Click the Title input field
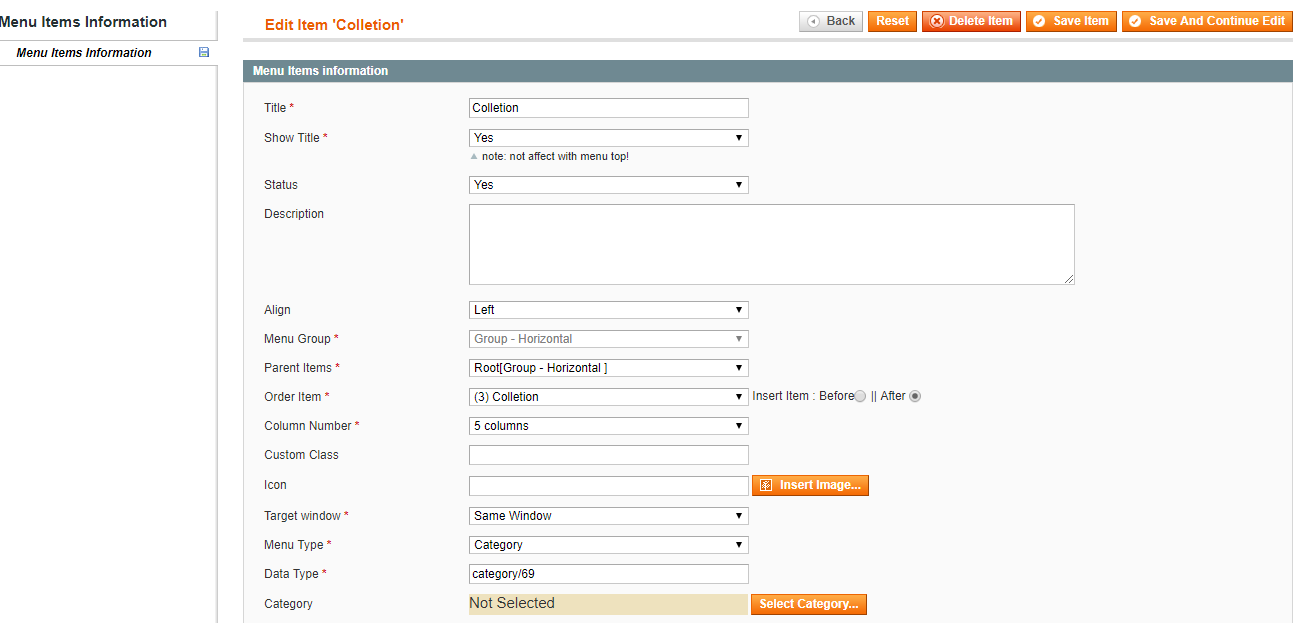The image size is (1307, 623). pyautogui.click(x=609, y=108)
